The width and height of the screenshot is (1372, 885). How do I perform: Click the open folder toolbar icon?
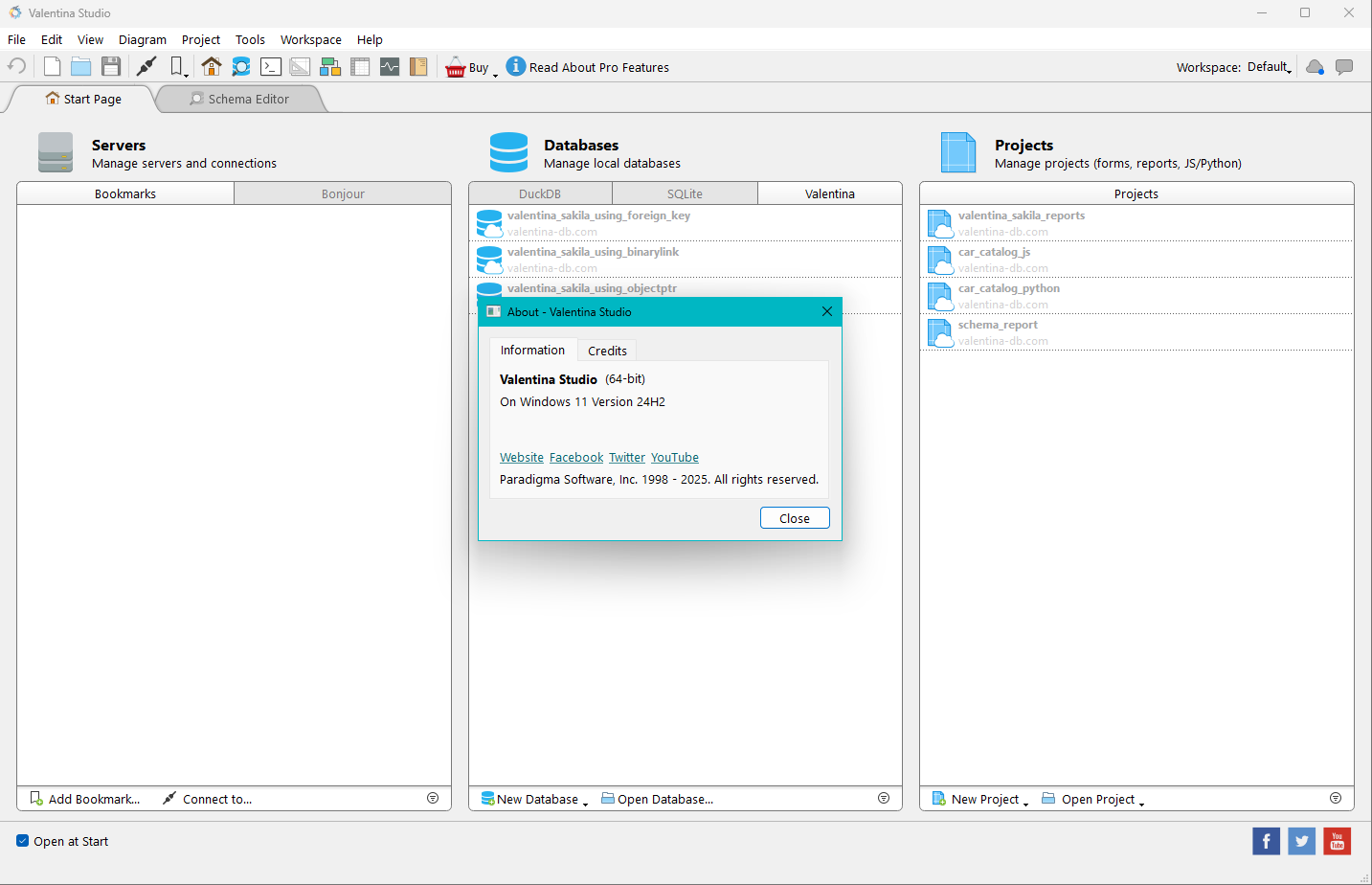(x=81, y=66)
